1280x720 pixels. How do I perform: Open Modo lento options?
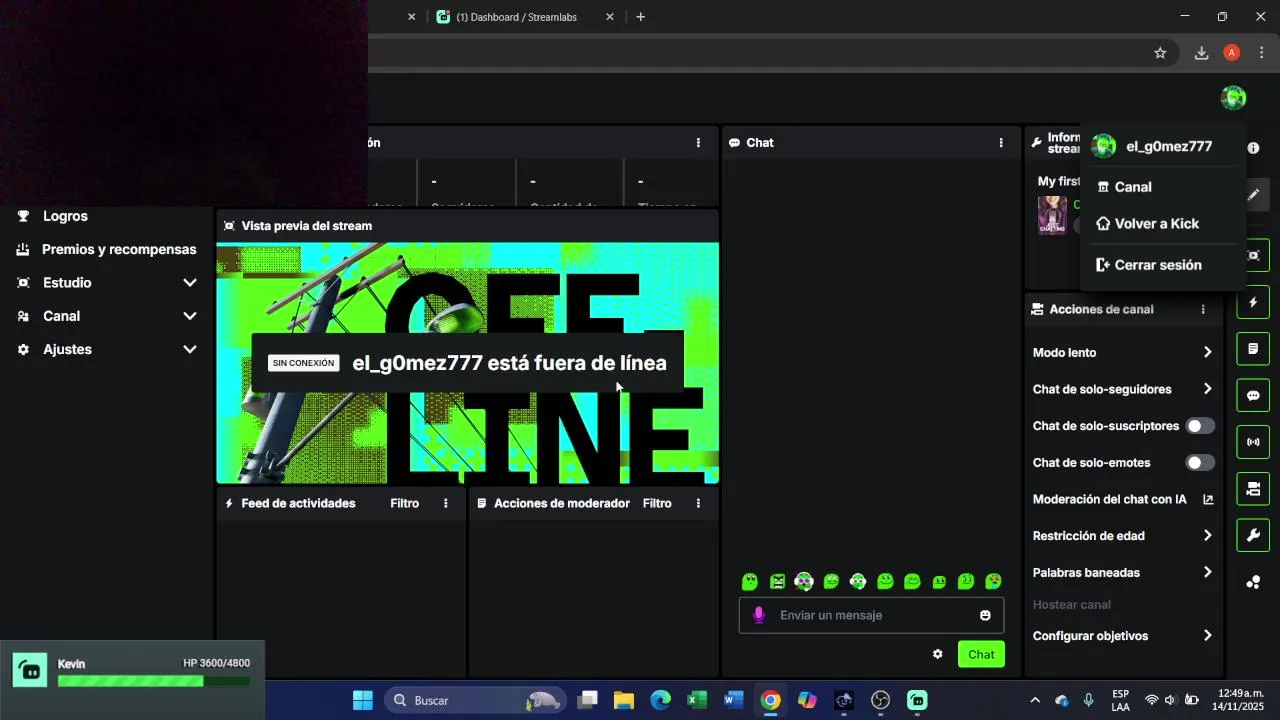(x=1122, y=352)
